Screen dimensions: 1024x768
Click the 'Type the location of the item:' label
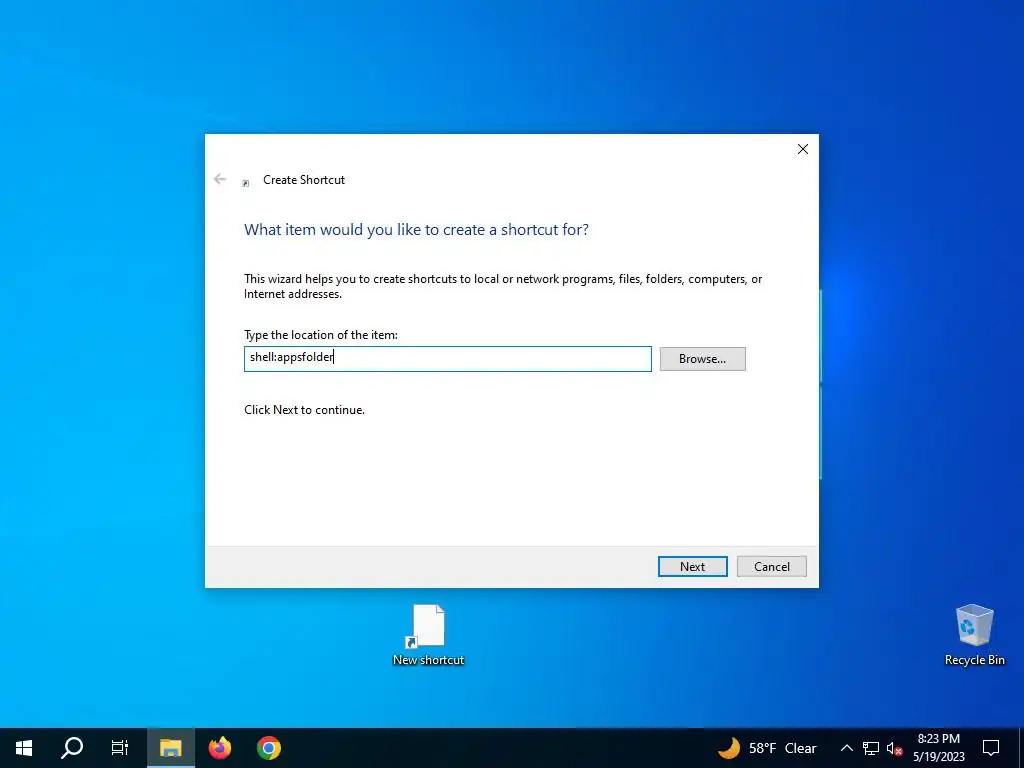(x=321, y=335)
